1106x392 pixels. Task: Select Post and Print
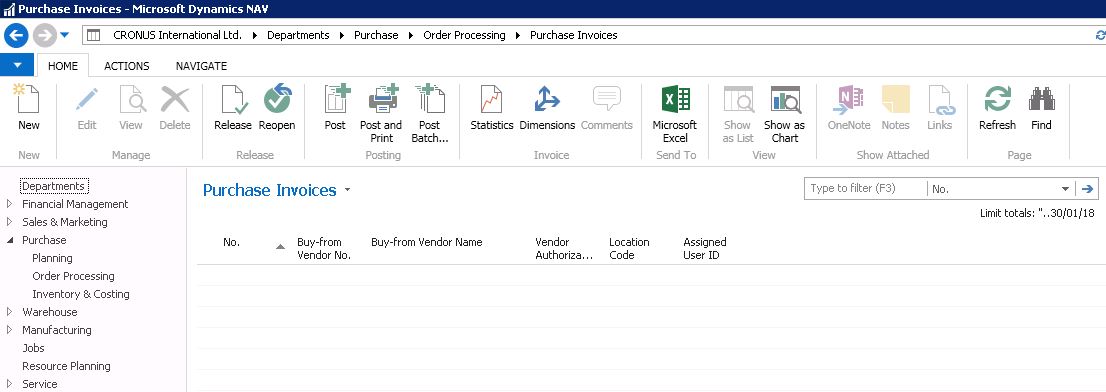pos(381,113)
